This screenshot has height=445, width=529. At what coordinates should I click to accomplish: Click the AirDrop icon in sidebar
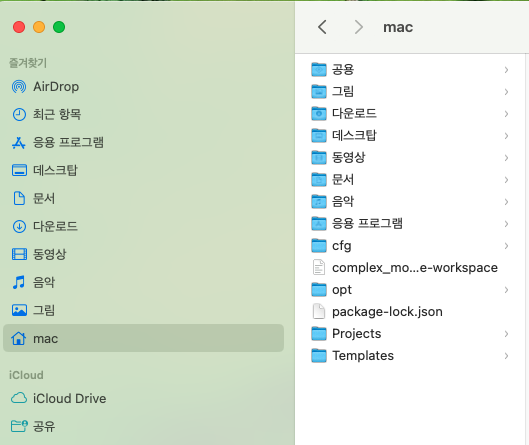click(x=19, y=87)
